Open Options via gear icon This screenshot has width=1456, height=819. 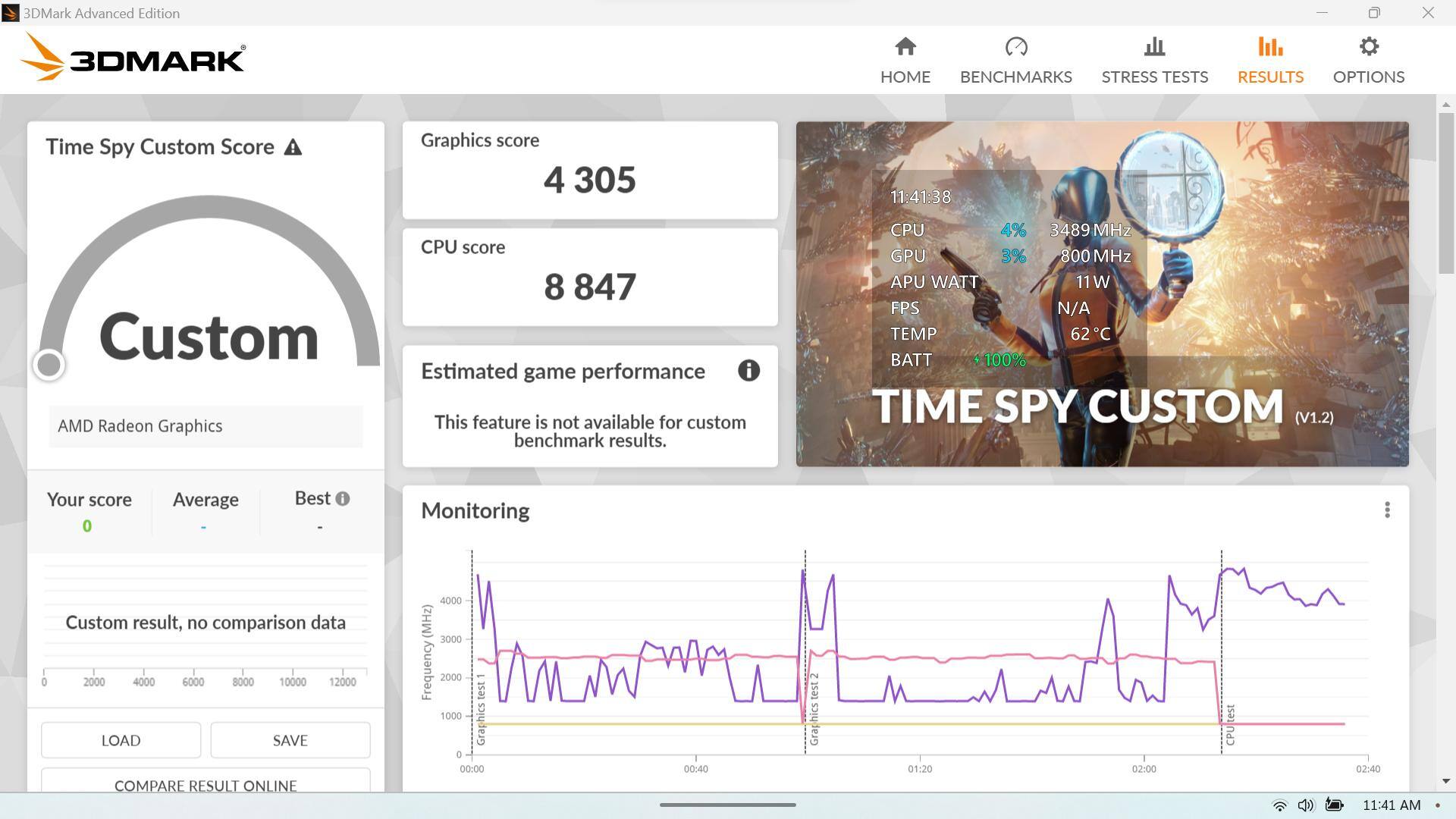(1368, 47)
